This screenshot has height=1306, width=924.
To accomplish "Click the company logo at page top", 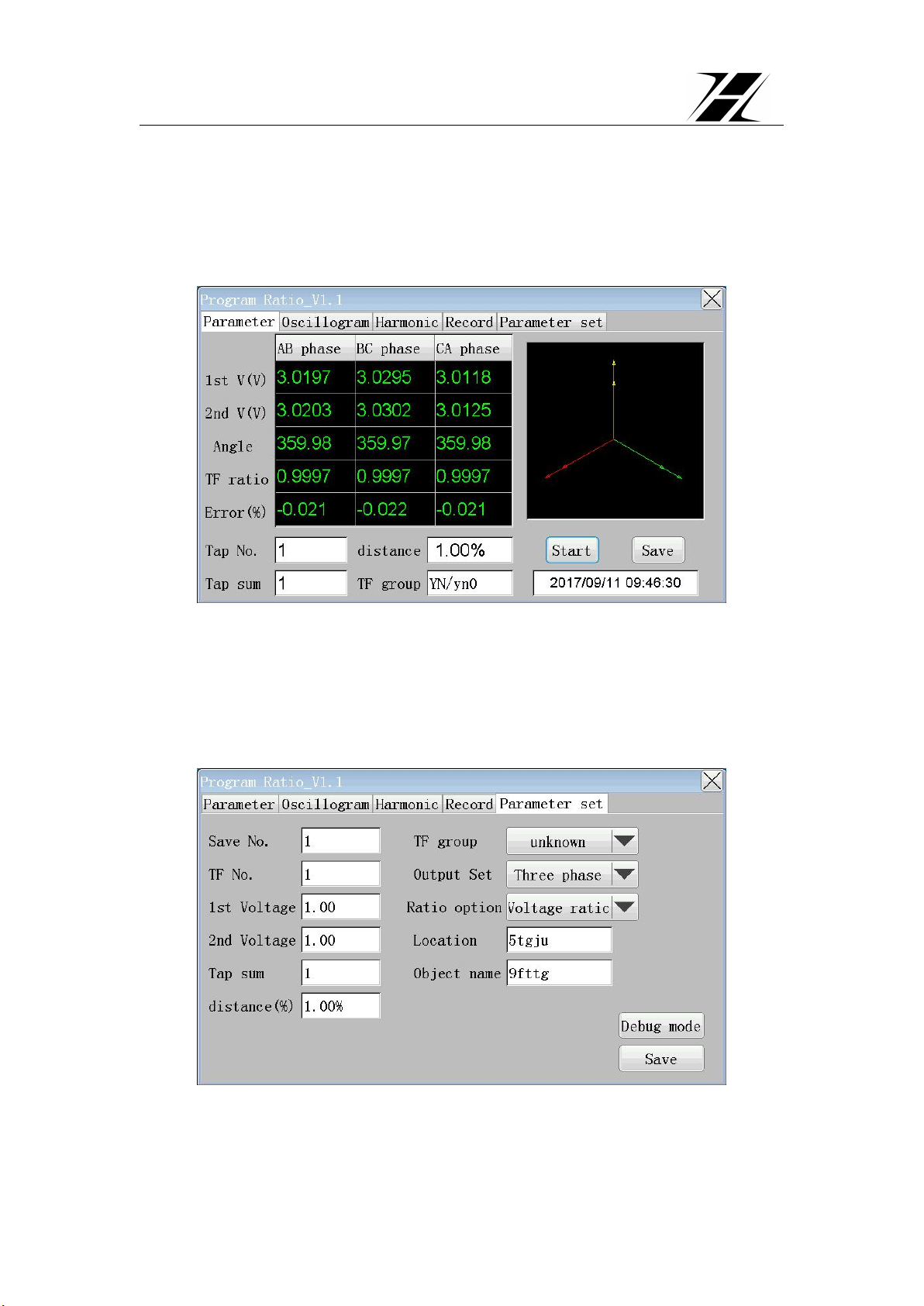I will pyautogui.click(x=728, y=97).
